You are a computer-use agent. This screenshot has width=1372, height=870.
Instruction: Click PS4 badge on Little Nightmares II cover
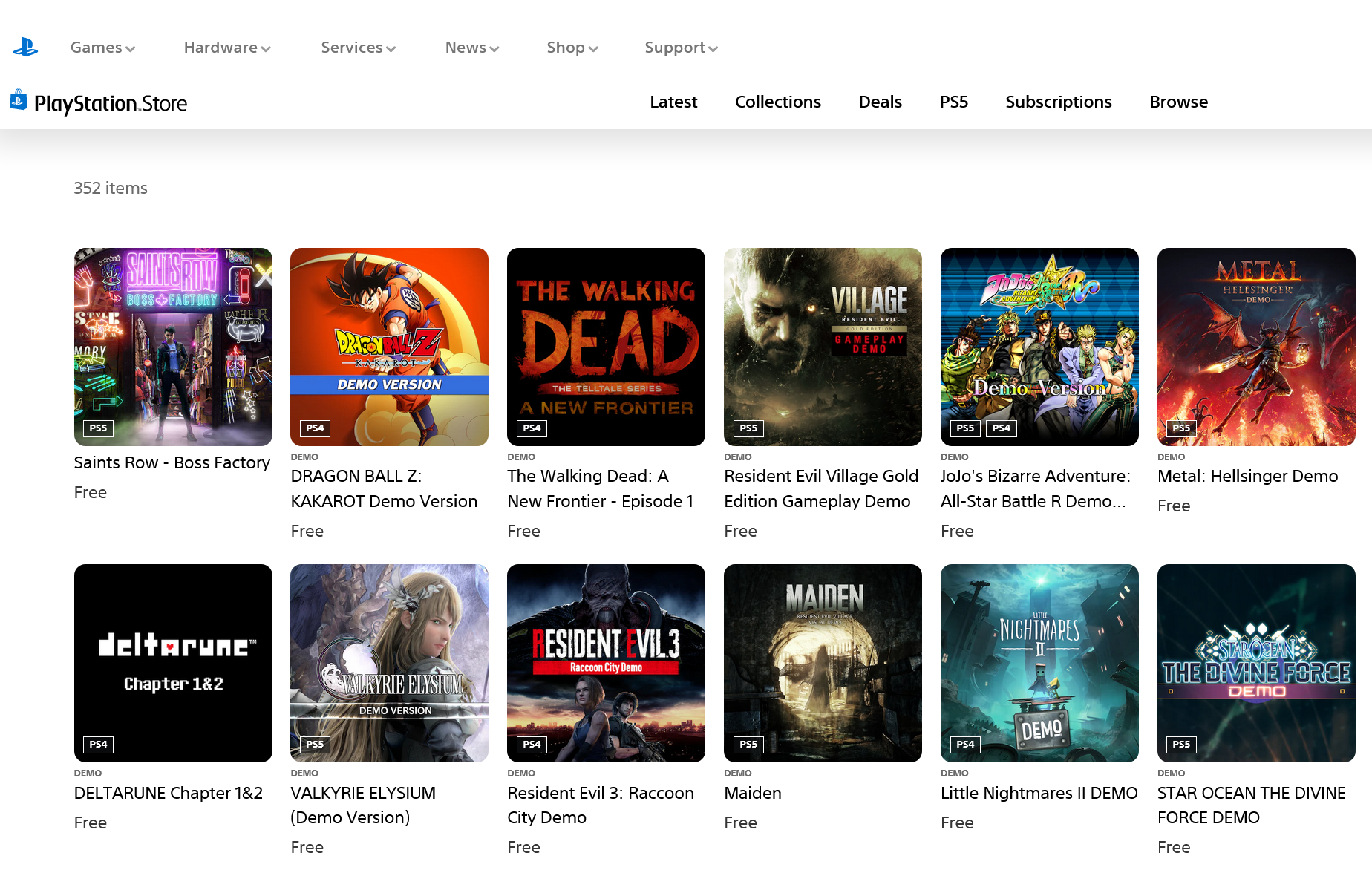(x=965, y=745)
